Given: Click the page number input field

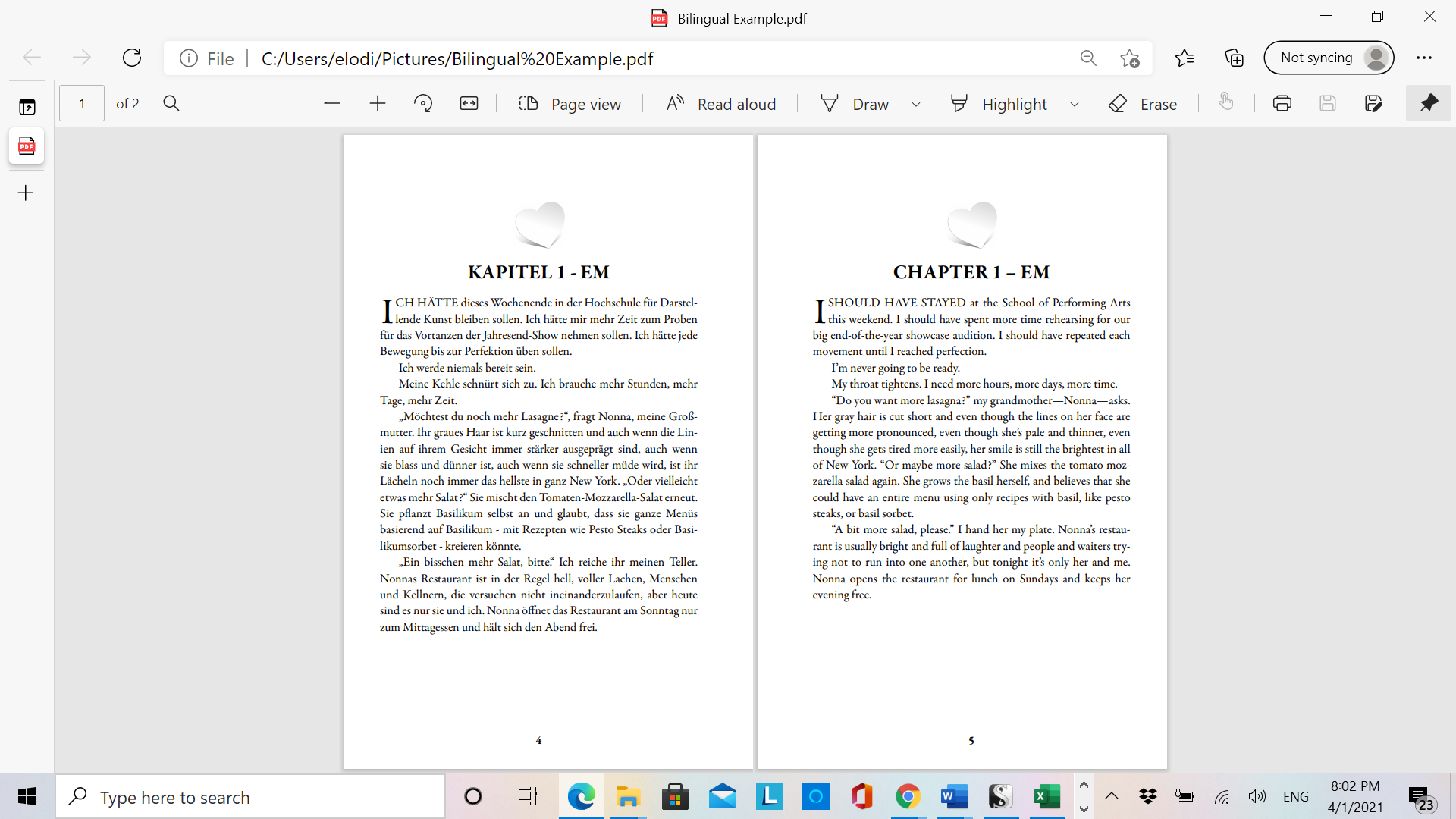Looking at the screenshot, I should (82, 104).
